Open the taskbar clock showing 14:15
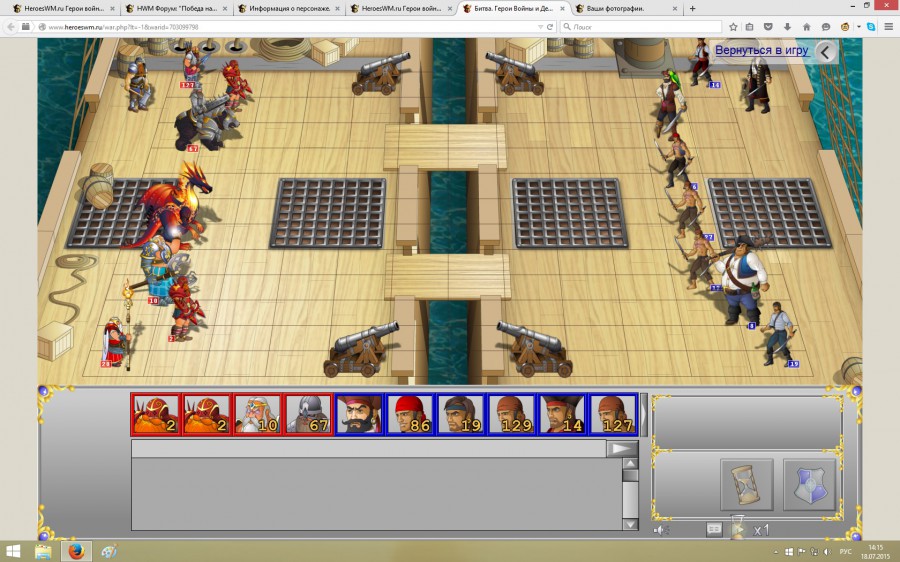Viewport: 900px width, 562px height. tap(875, 552)
